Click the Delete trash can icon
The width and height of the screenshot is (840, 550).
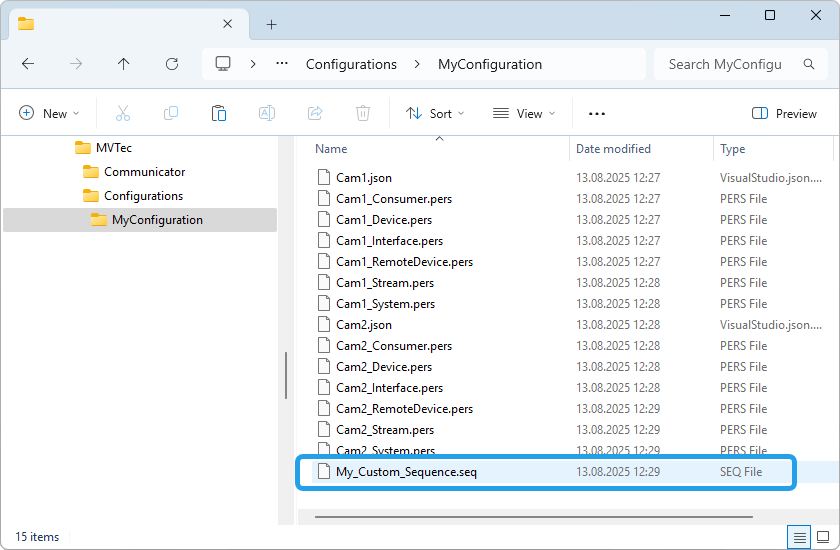pyautogui.click(x=363, y=114)
